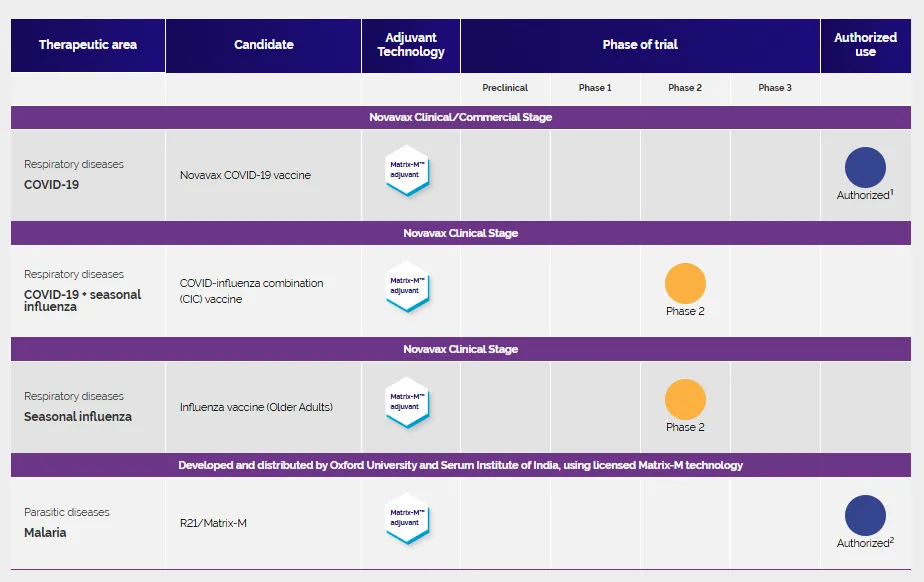Select the Therapeutic area column header
This screenshot has height=582, width=924.
point(88,45)
